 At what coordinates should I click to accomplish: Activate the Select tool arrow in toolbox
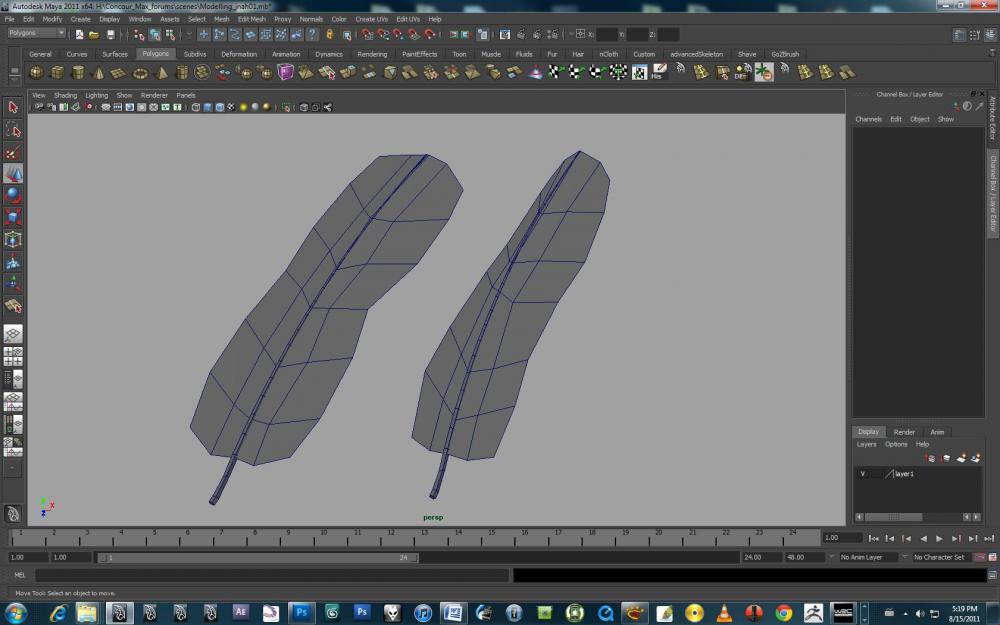pyautogui.click(x=13, y=107)
